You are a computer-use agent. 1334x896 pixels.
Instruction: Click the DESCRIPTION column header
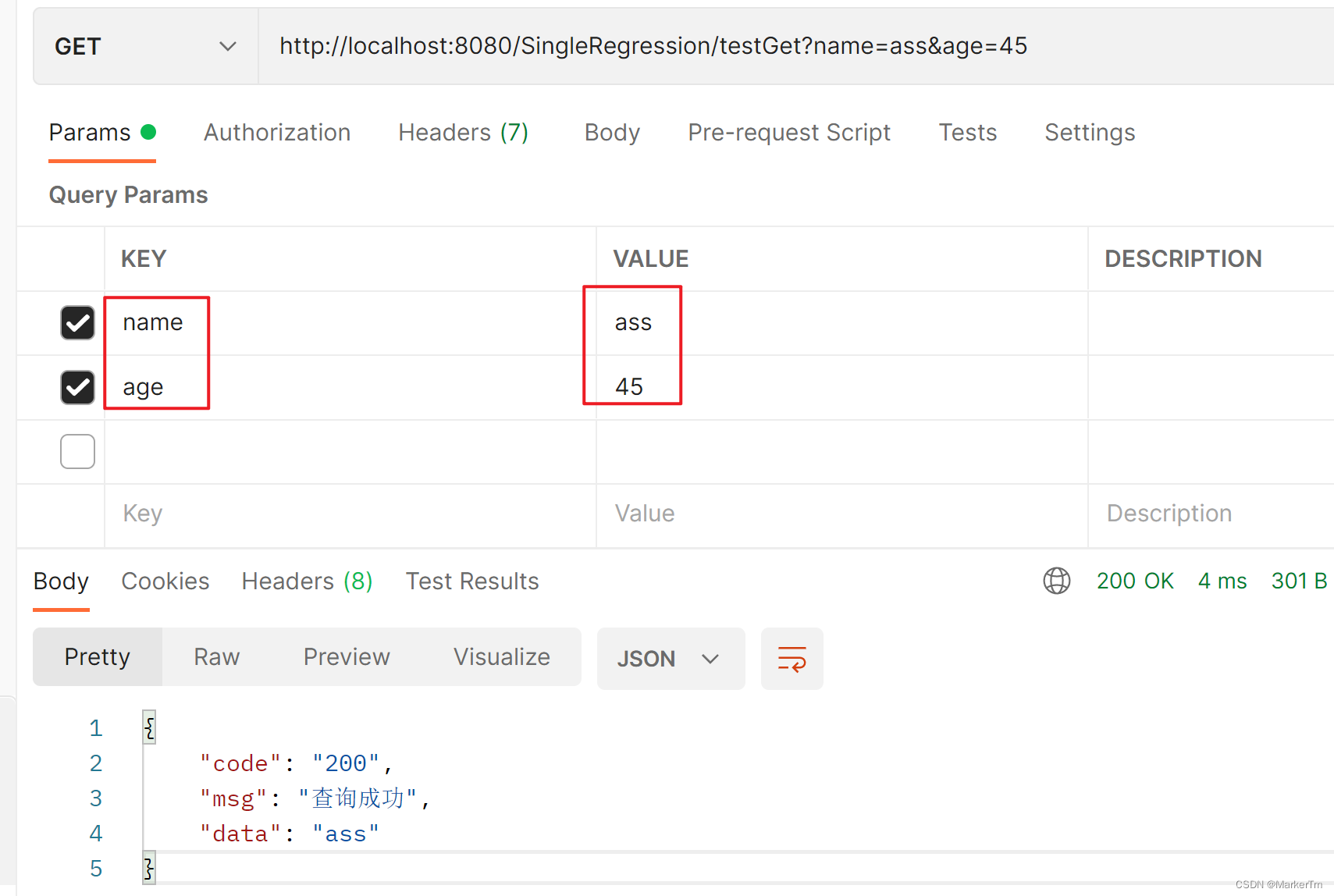coord(1183,259)
